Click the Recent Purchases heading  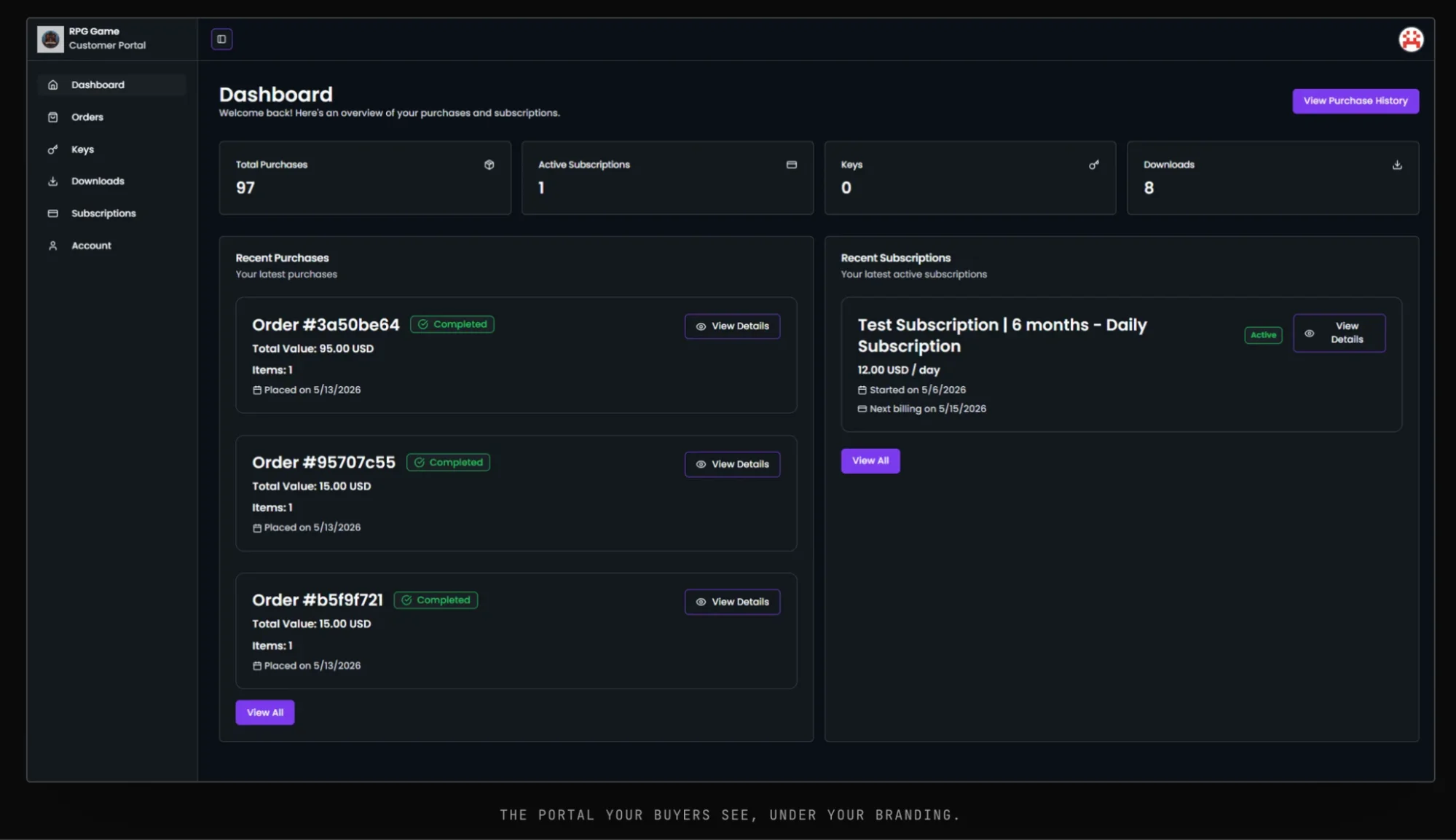[x=282, y=258]
